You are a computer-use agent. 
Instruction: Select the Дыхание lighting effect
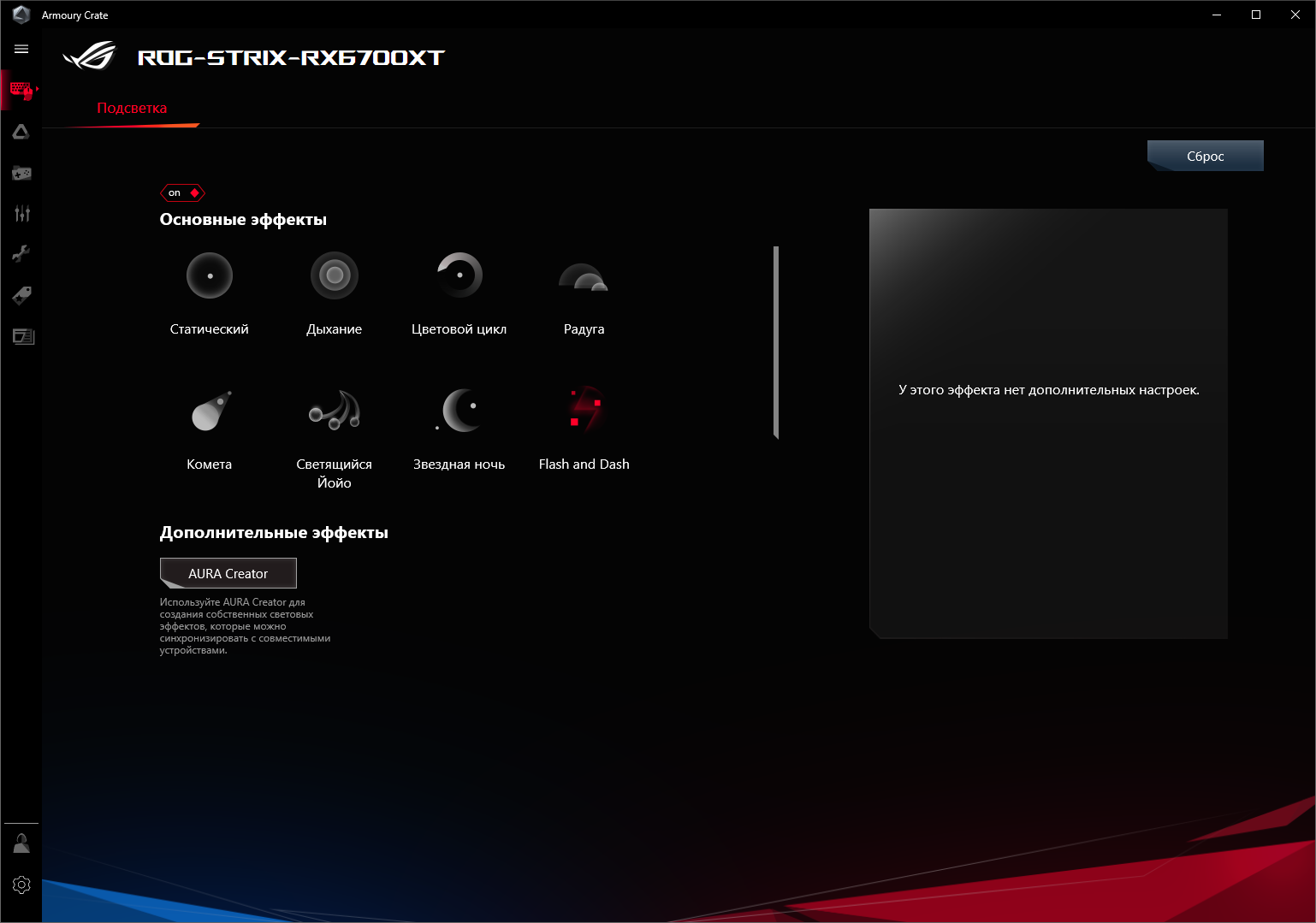(x=335, y=293)
